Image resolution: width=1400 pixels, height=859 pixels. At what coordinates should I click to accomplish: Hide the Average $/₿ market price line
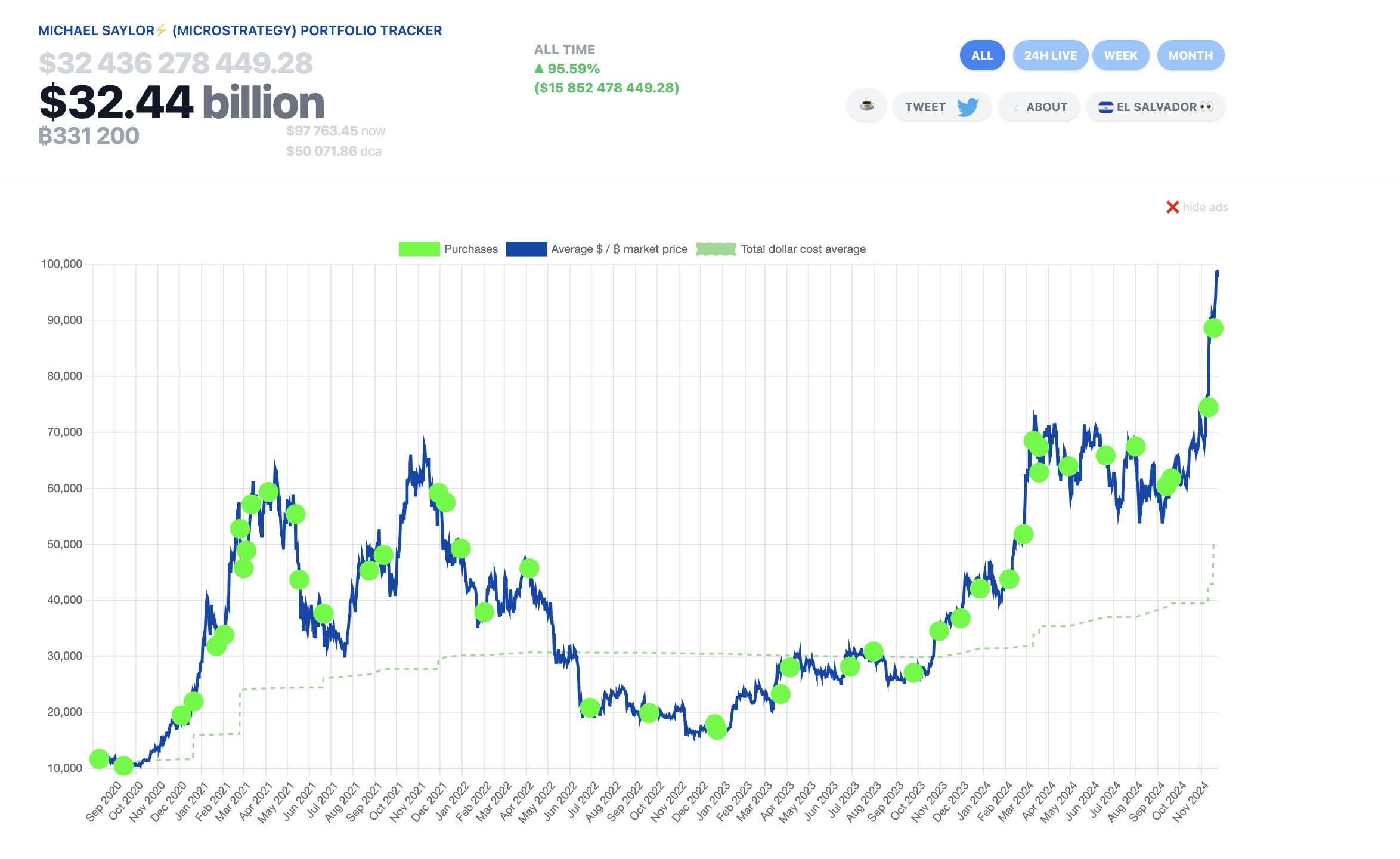point(526,249)
